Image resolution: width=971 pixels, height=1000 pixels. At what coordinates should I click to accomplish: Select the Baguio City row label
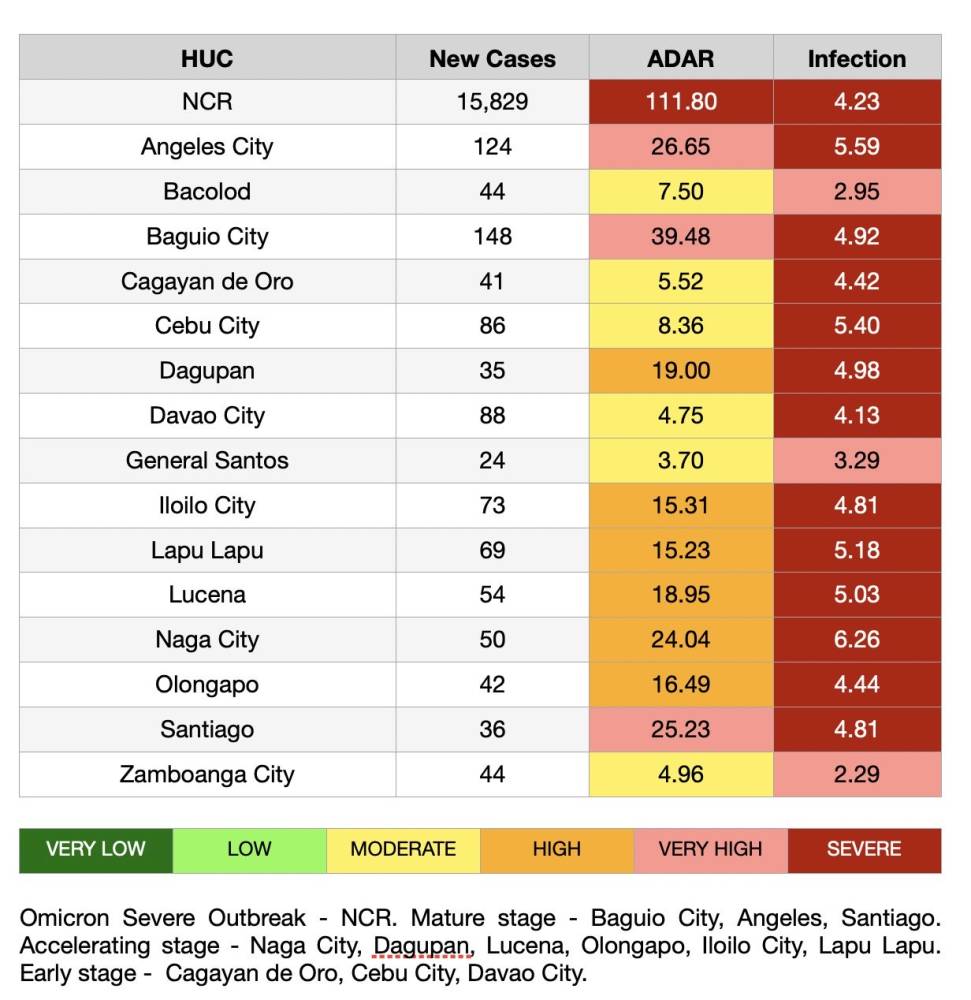coord(207,237)
